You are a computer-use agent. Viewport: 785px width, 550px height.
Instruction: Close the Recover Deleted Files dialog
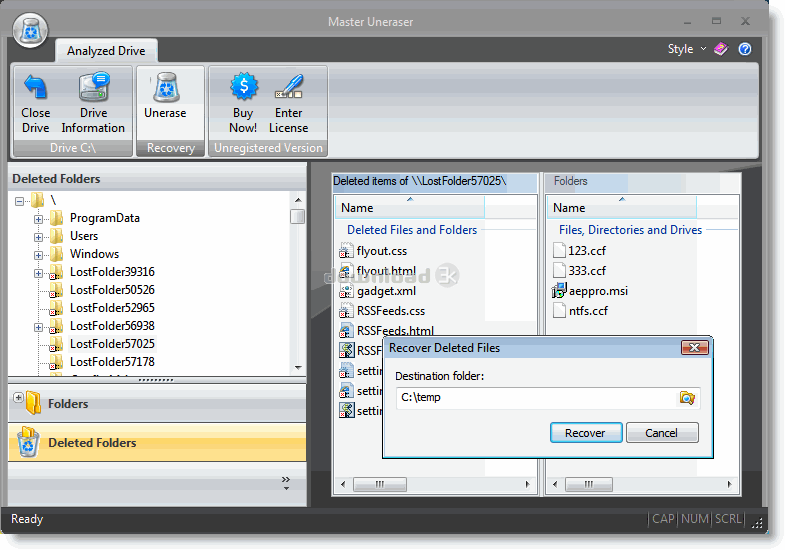click(694, 347)
